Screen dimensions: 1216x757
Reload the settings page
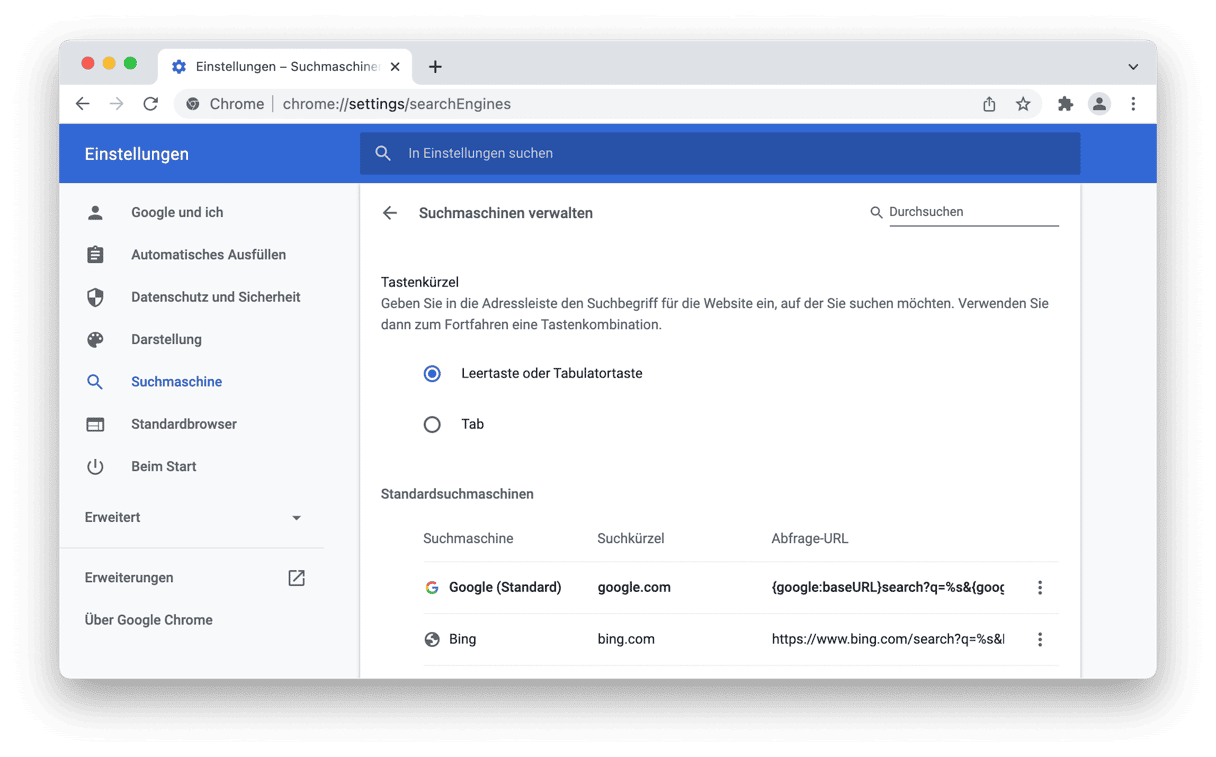[x=151, y=104]
